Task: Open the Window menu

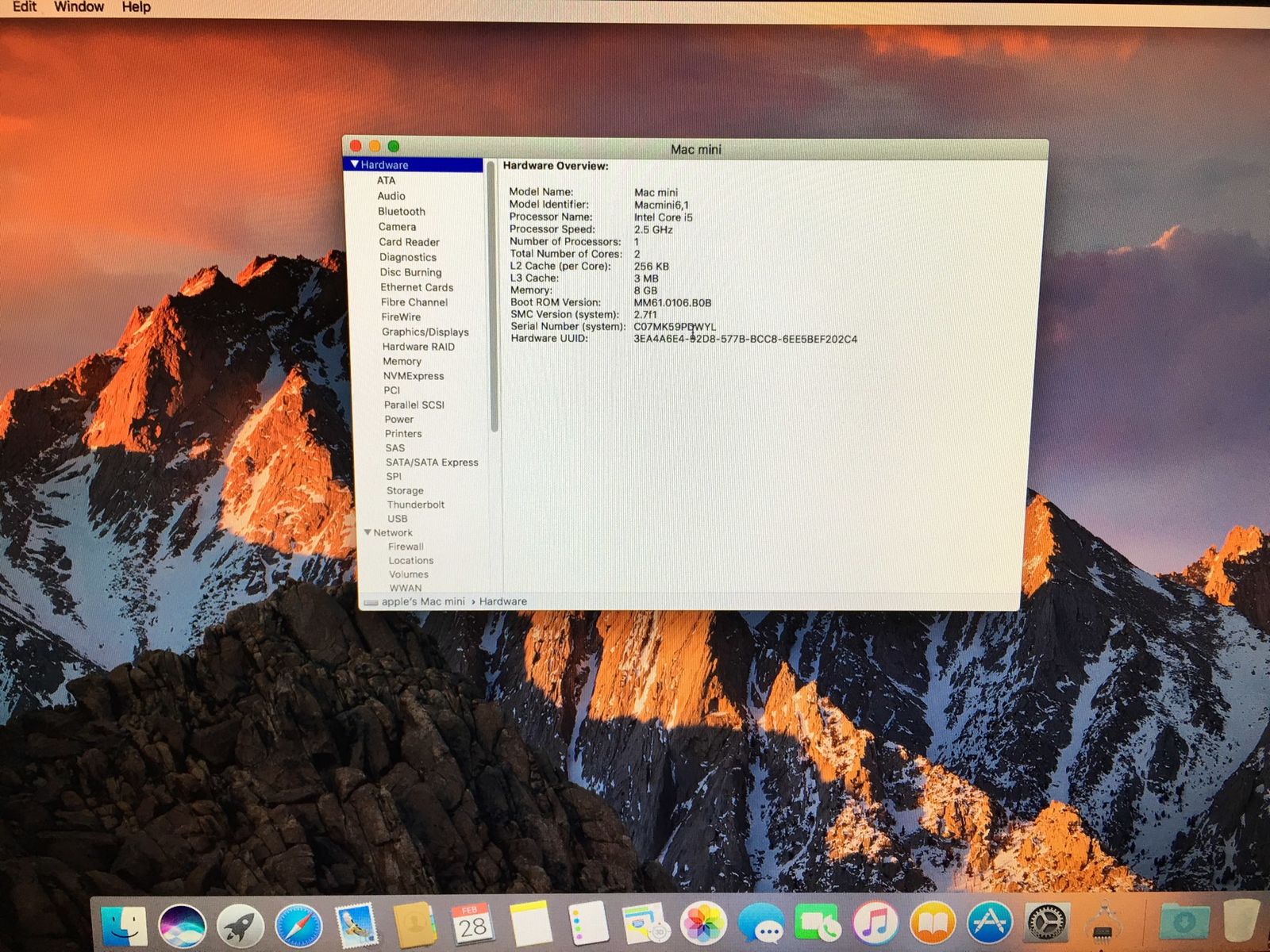Action: pos(79,7)
